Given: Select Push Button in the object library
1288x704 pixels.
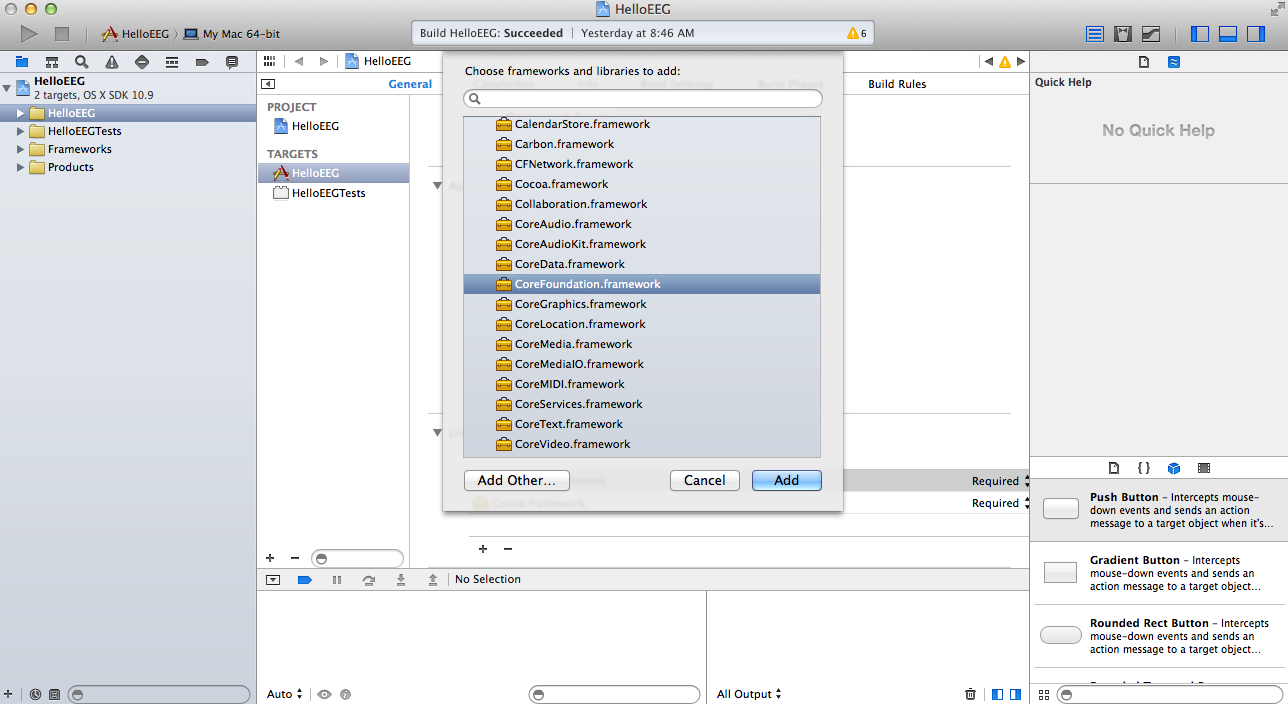Looking at the screenshot, I should click(1159, 510).
